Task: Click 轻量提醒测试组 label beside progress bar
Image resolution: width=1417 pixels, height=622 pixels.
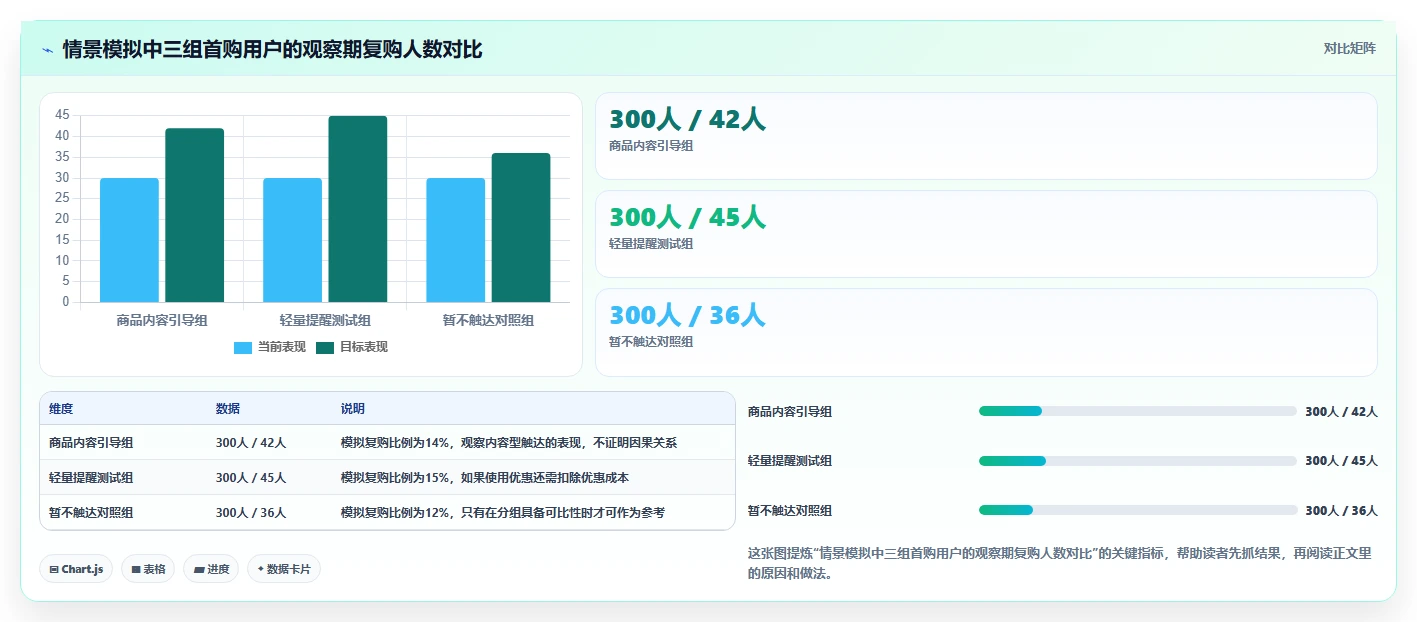Action: 790,460
